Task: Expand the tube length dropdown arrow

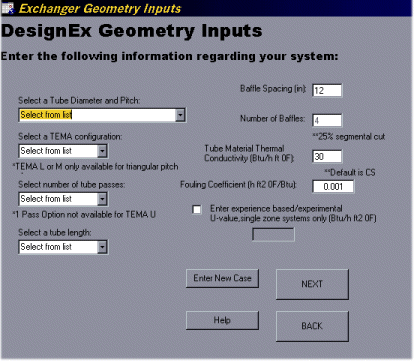Action: click(x=102, y=247)
